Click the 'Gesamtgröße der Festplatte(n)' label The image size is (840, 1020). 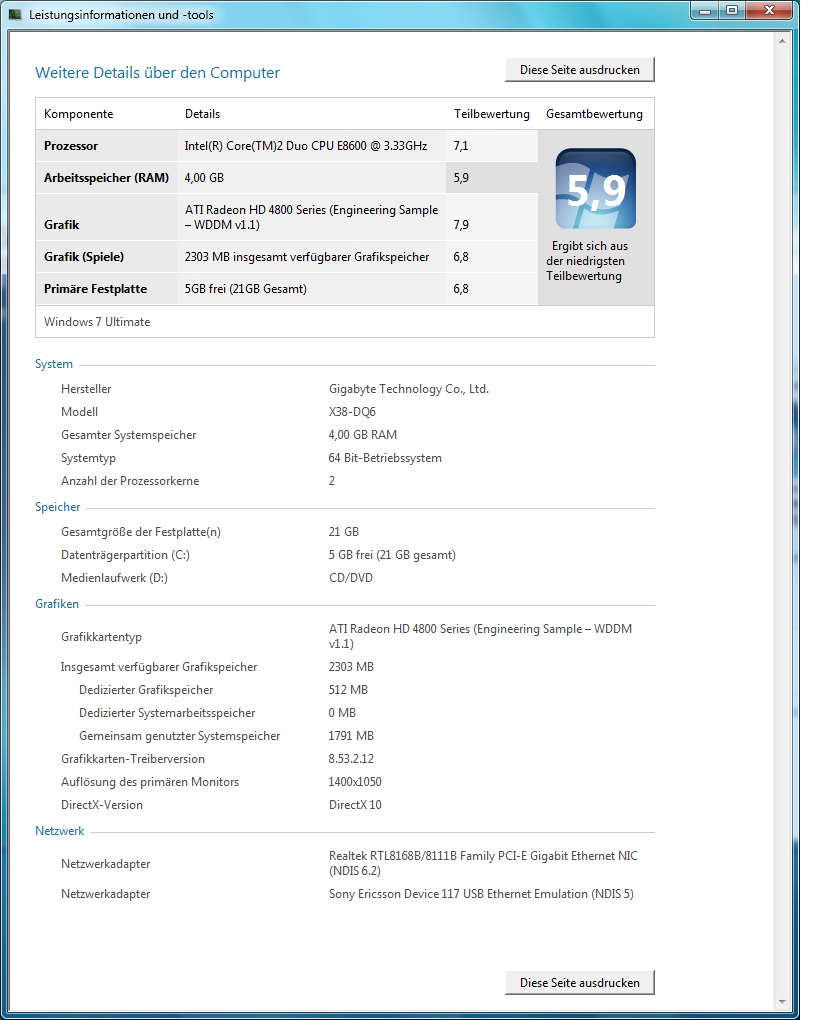[141, 531]
